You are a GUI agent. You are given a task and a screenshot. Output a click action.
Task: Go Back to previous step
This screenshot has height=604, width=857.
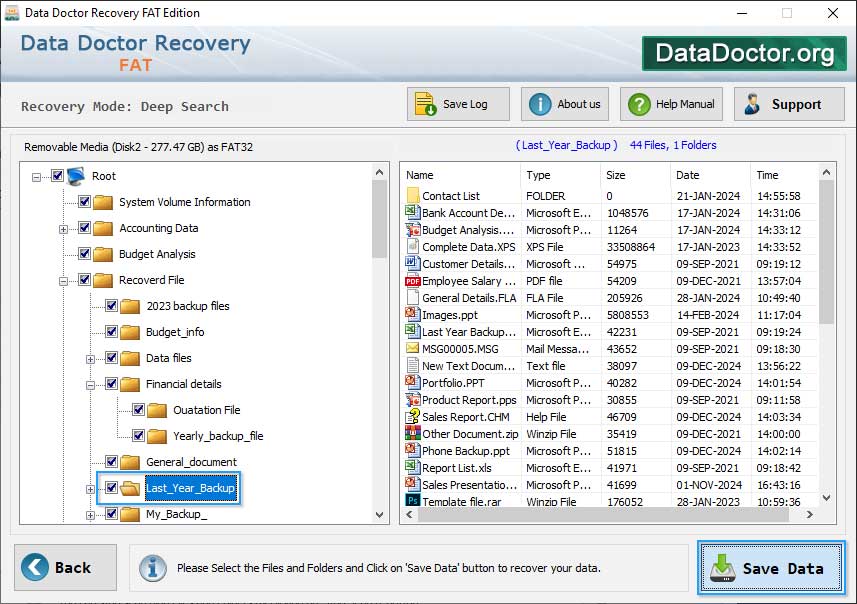tap(65, 567)
